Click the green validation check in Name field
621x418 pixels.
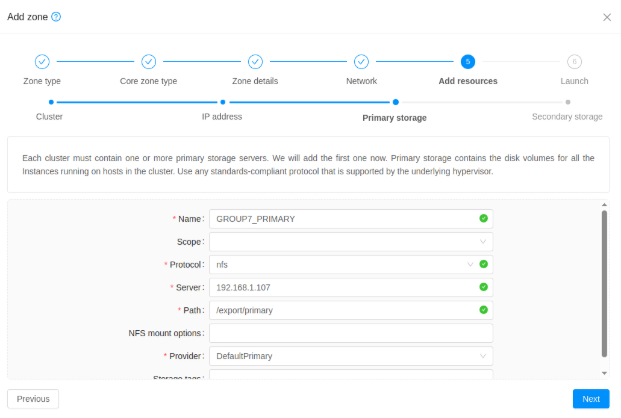[483, 218]
